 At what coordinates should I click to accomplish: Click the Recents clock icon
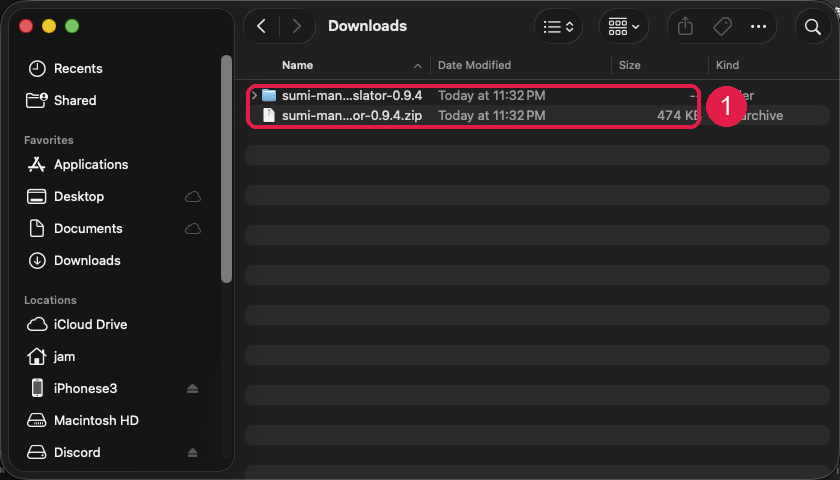tap(37, 69)
